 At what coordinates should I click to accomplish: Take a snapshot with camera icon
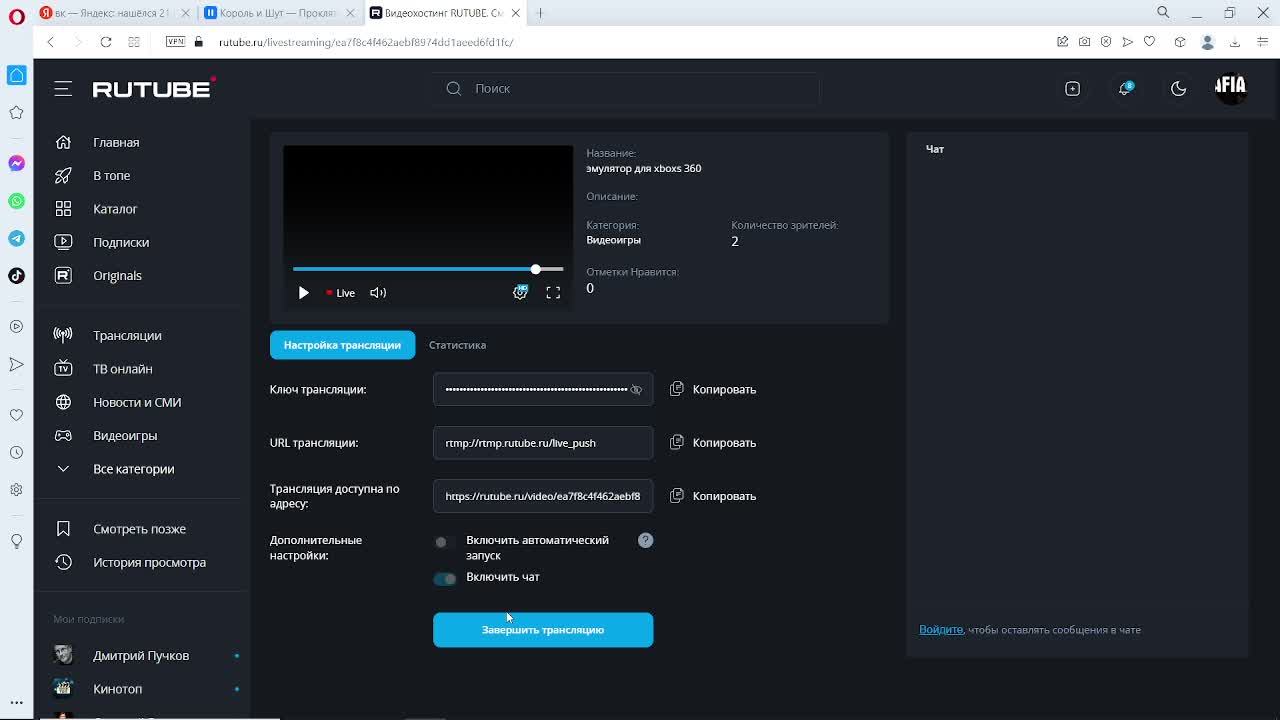[1084, 42]
